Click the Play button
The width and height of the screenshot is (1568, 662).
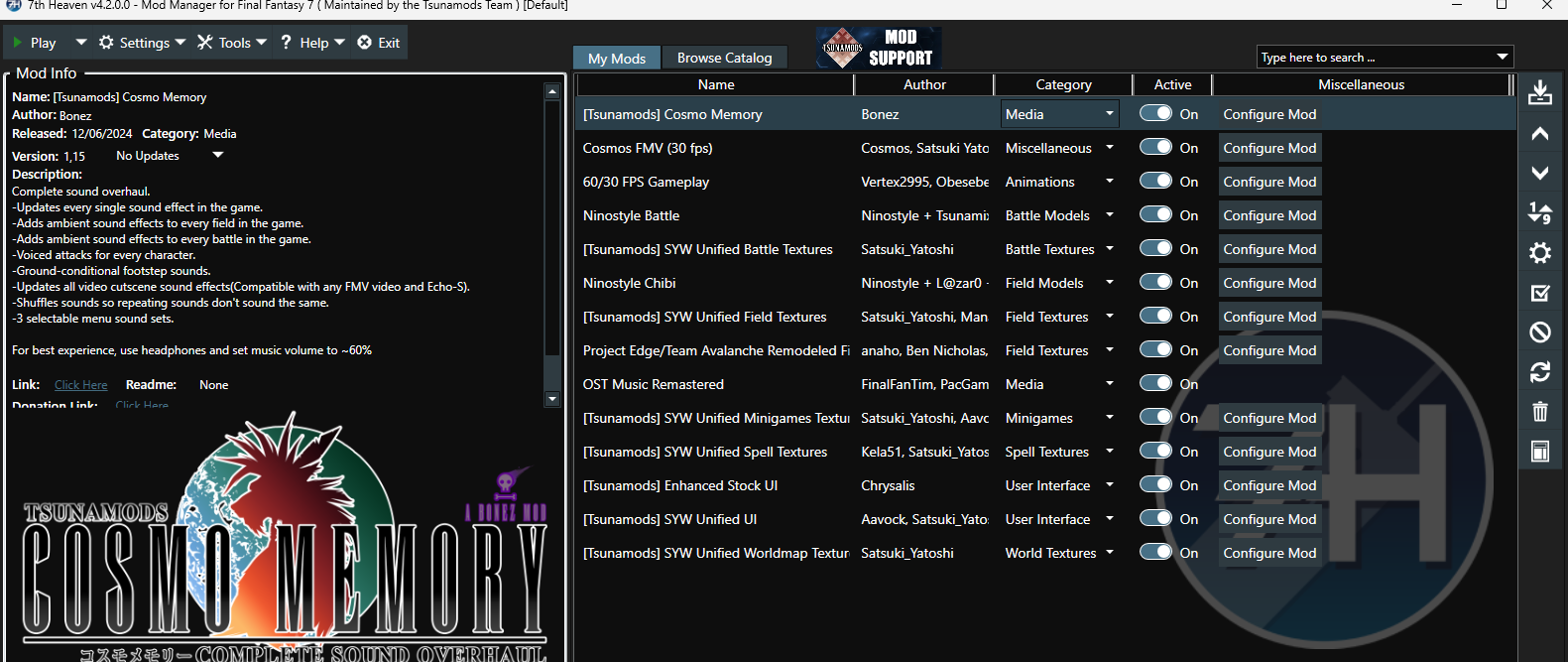pyautogui.click(x=35, y=43)
